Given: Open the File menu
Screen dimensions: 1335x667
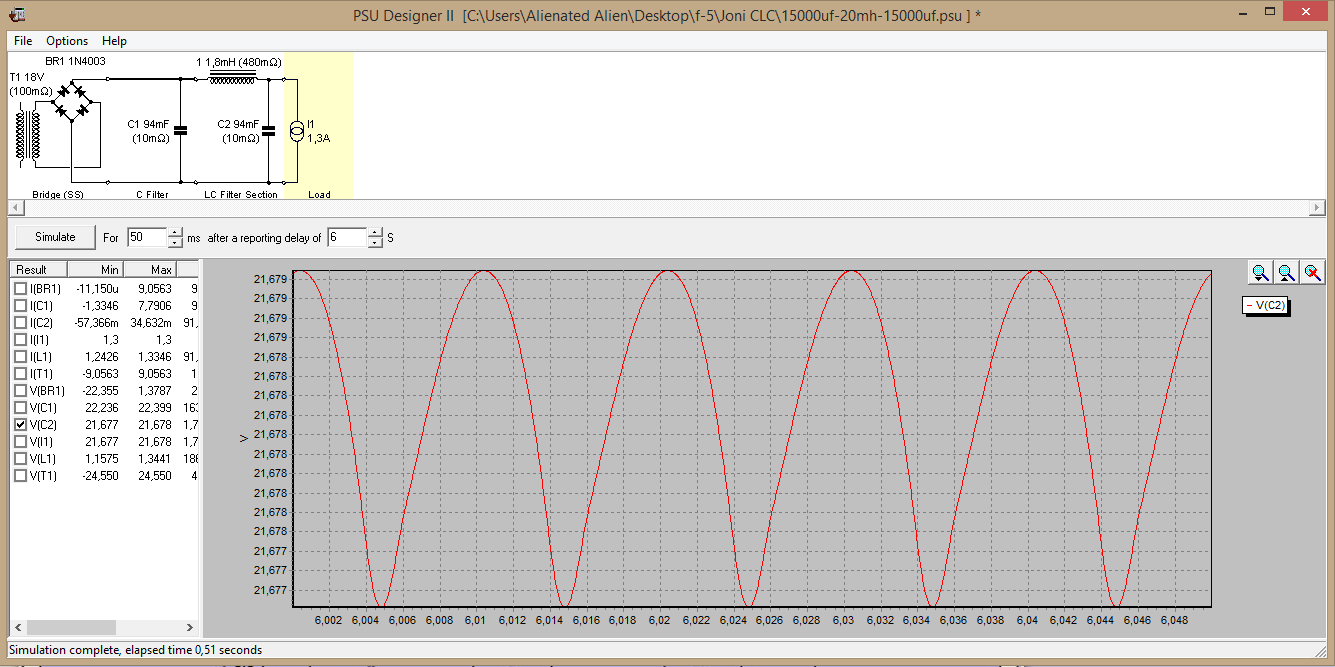Looking at the screenshot, I should [23, 41].
